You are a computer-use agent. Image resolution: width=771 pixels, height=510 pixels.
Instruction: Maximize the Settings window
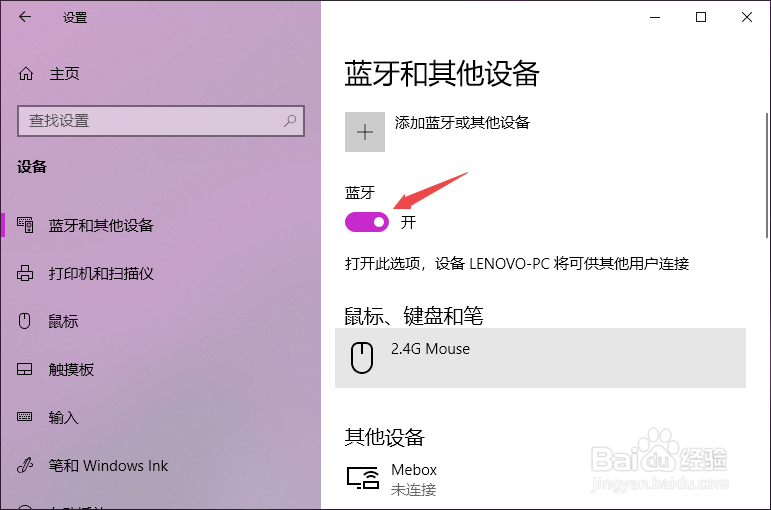click(x=701, y=17)
